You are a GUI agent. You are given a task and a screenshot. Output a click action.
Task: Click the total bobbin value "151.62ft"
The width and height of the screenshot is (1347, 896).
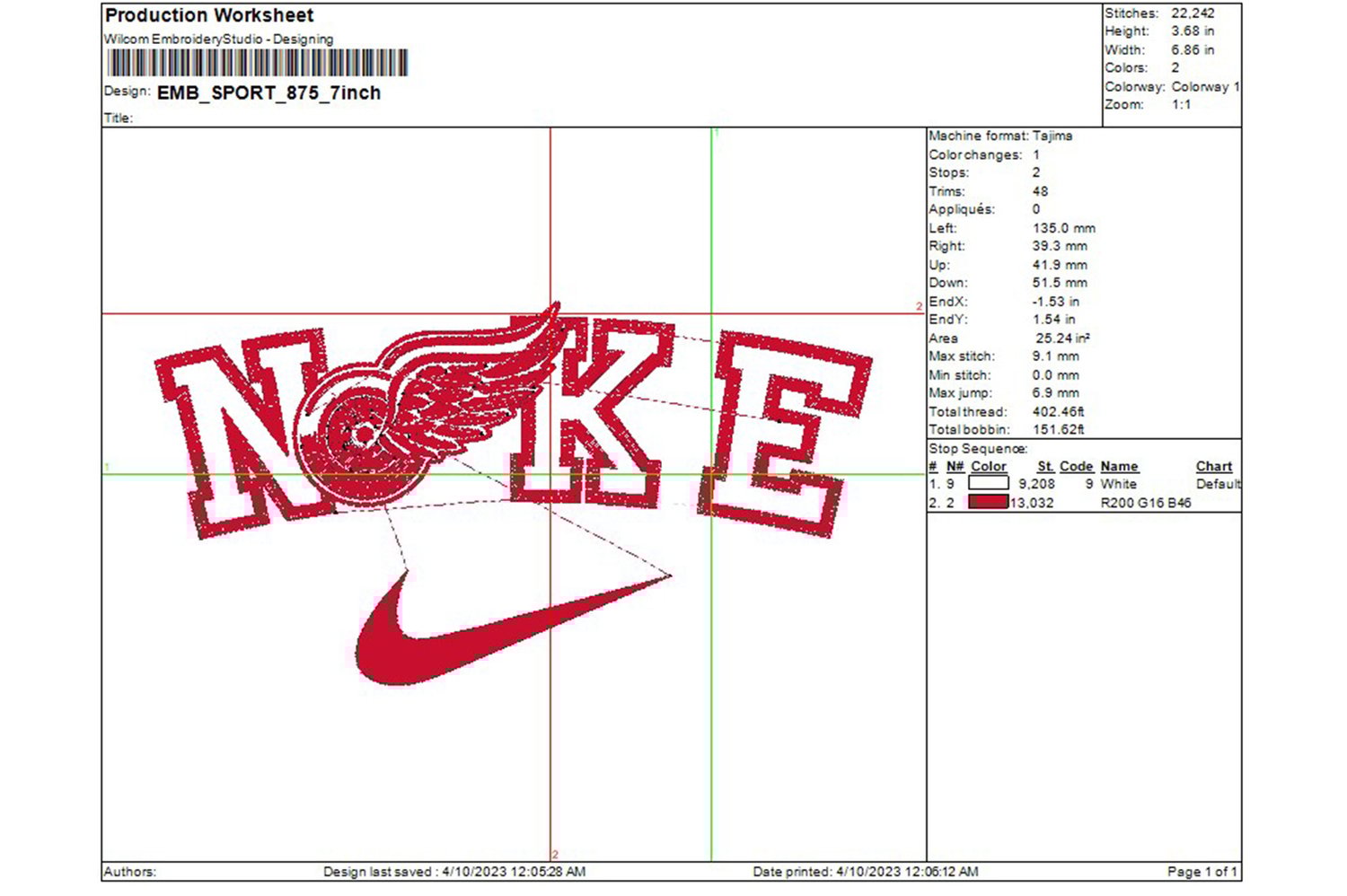pos(1059,430)
